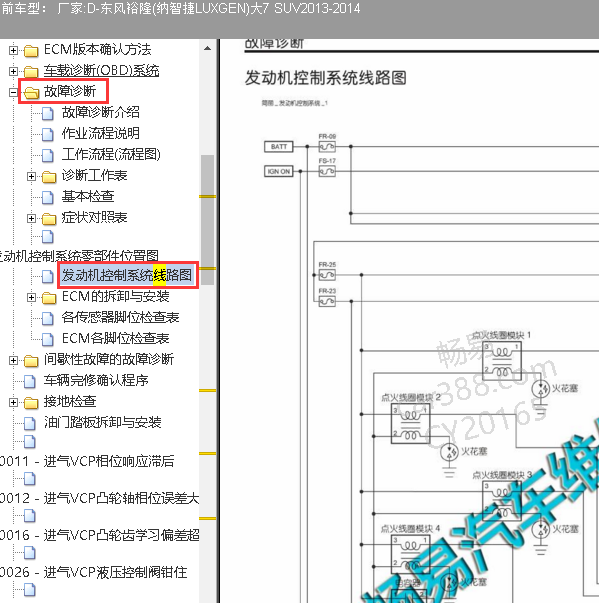
Task: Select the 接地检查 folder label
Action: click(x=70, y=401)
